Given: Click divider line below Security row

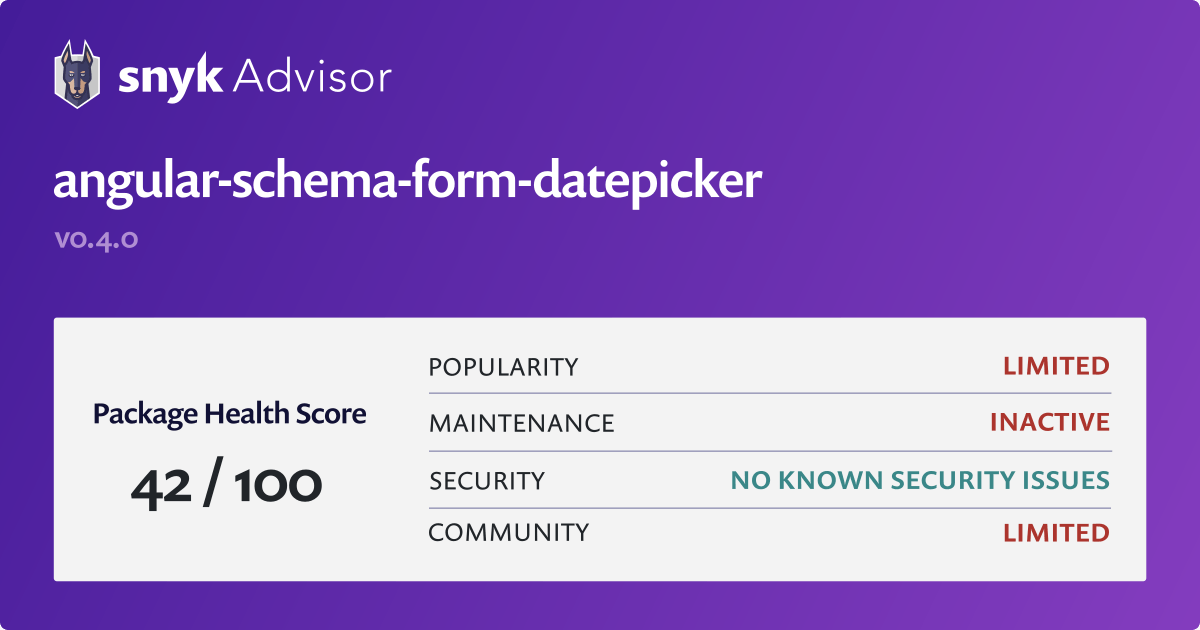Looking at the screenshot, I should [x=769, y=508].
